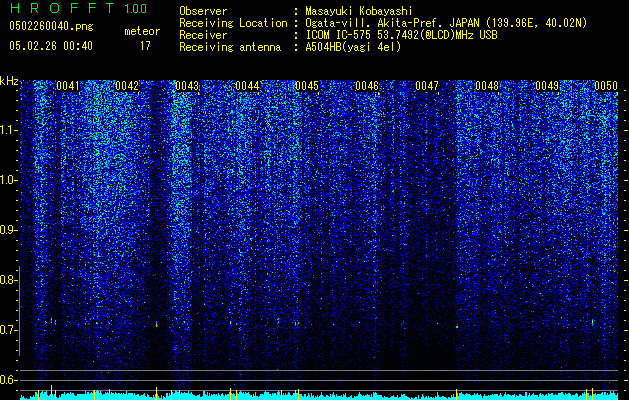The image size is (629, 400).
Task: Click the kHz axis unit label
Action: pyautogui.click(x=9, y=81)
